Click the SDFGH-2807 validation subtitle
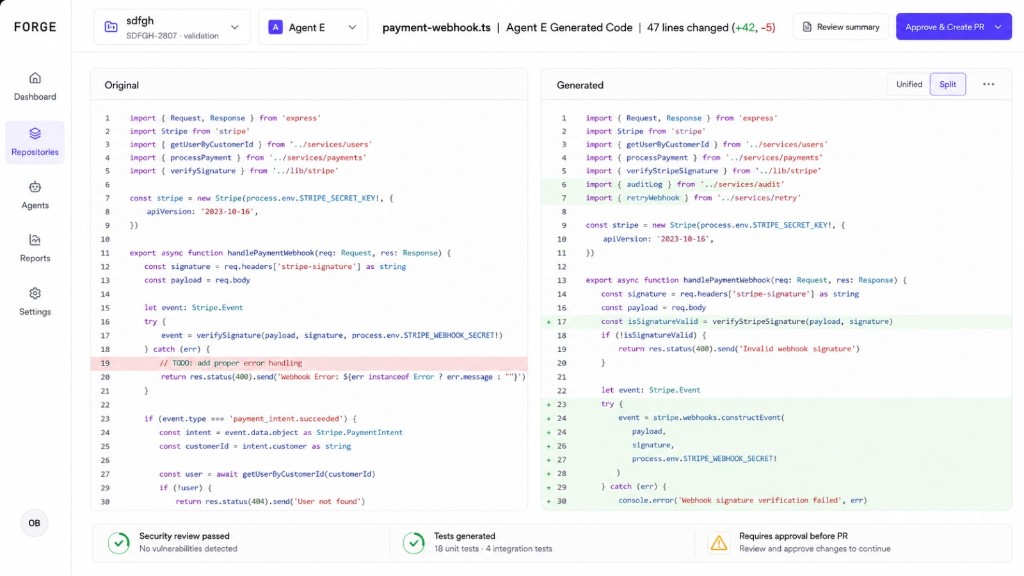1024x576 pixels. pos(172,36)
